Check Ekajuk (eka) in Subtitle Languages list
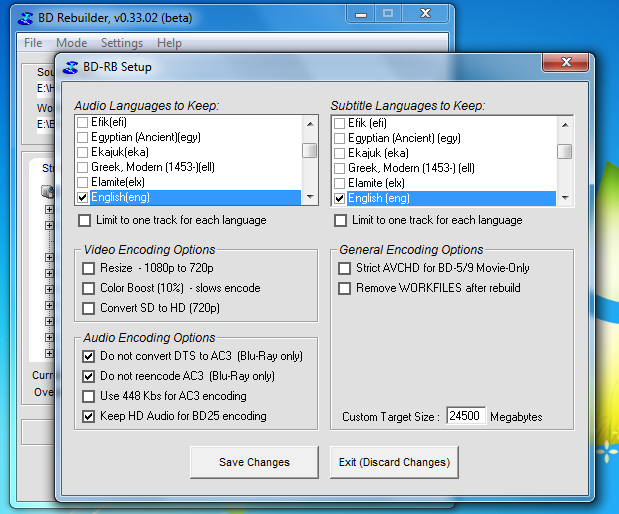 (x=340, y=153)
